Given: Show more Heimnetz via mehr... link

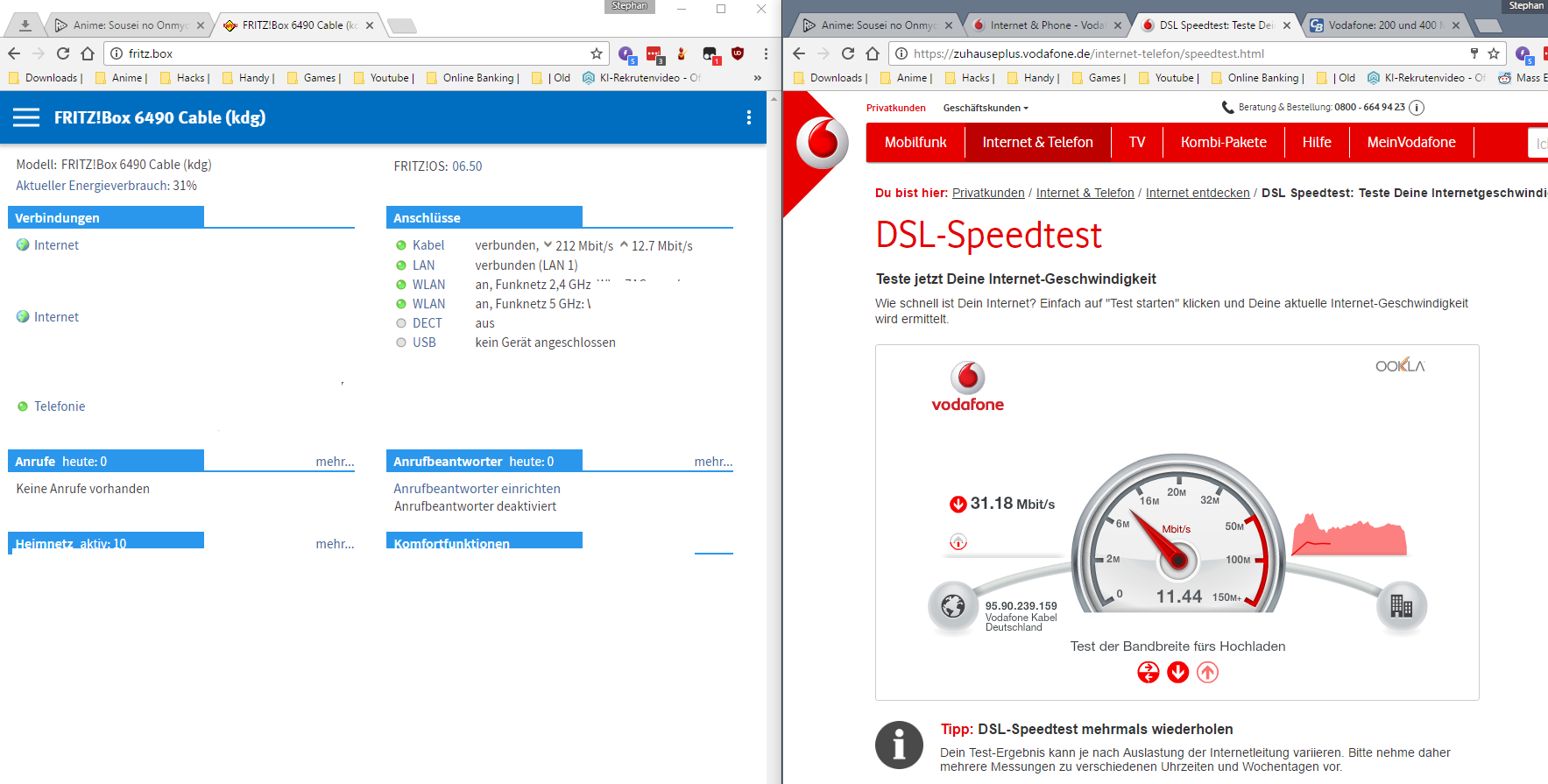Looking at the screenshot, I should (335, 544).
